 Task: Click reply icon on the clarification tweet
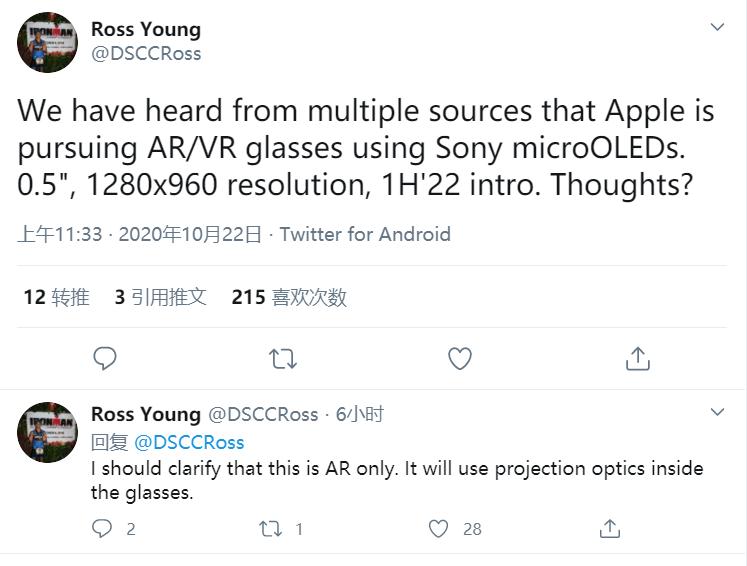103,528
